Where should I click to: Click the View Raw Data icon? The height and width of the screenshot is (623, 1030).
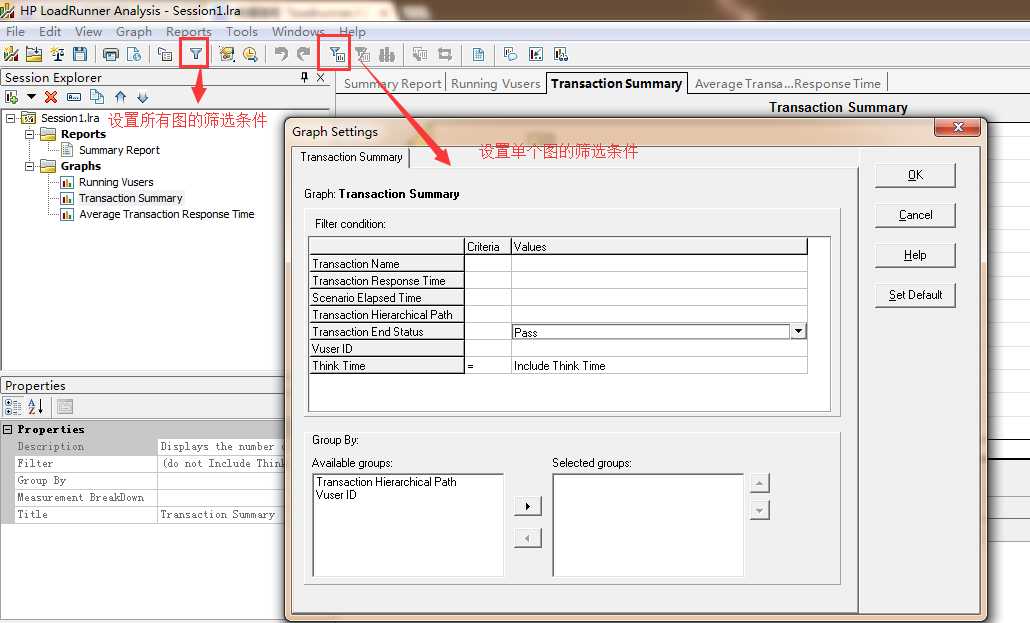click(478, 55)
